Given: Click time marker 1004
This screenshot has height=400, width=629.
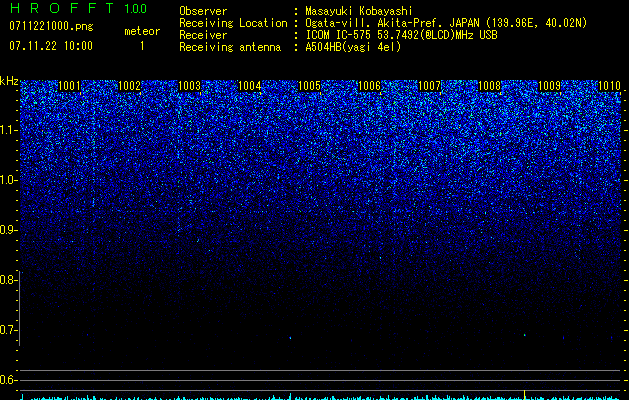Looking at the screenshot, I should 250,86.
